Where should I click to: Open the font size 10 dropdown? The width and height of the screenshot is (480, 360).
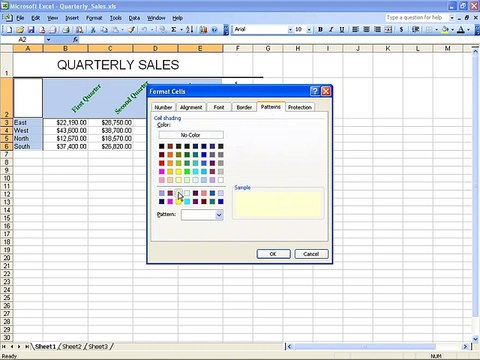[309, 30]
